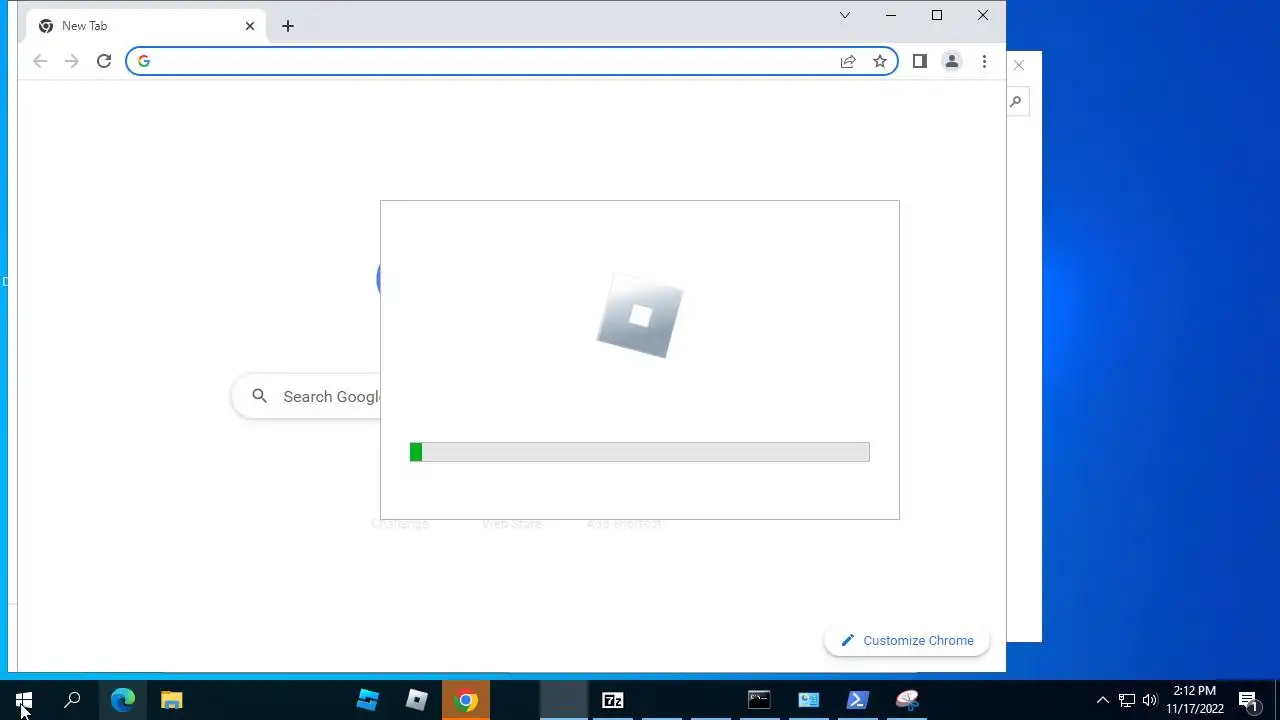This screenshot has width=1280, height=720.
Task: Open Roblox Player taskbar icon
Action: [417, 700]
